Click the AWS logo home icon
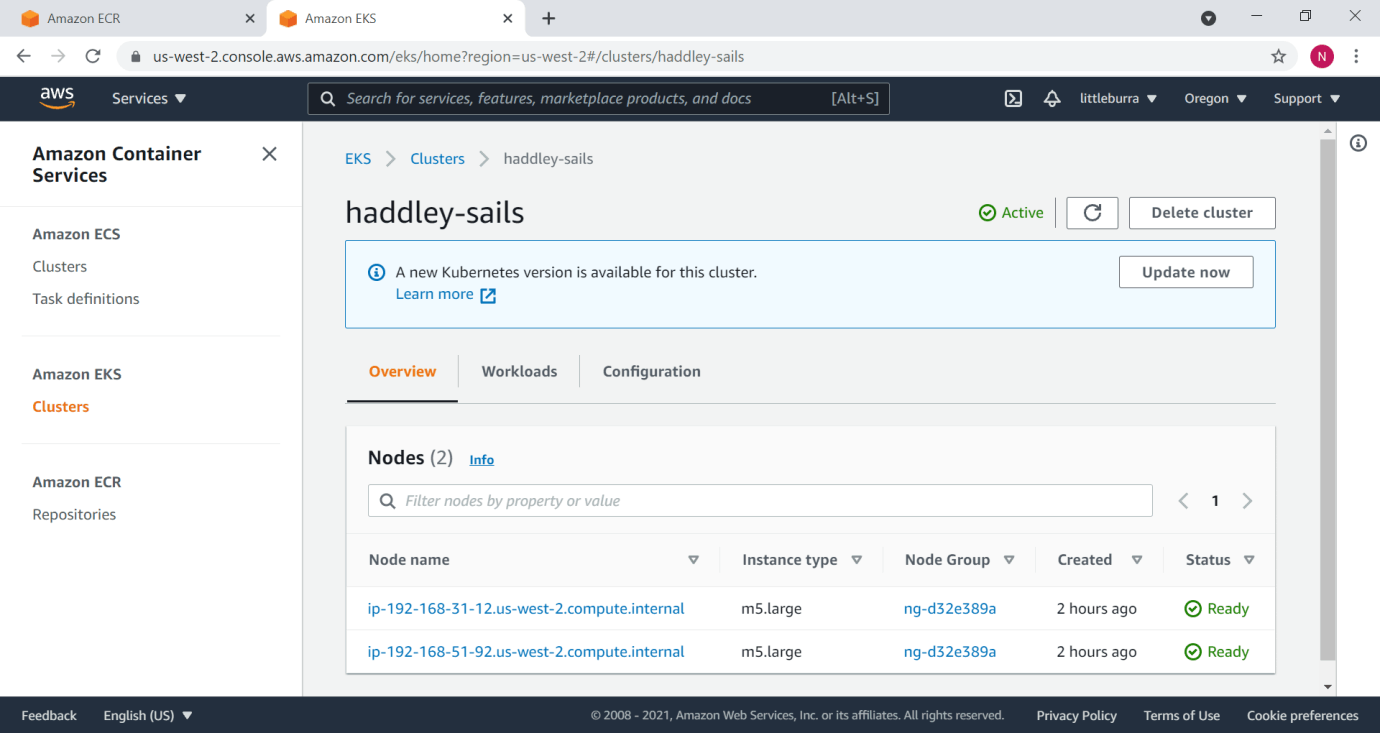The width and height of the screenshot is (1380, 733). pos(57,98)
